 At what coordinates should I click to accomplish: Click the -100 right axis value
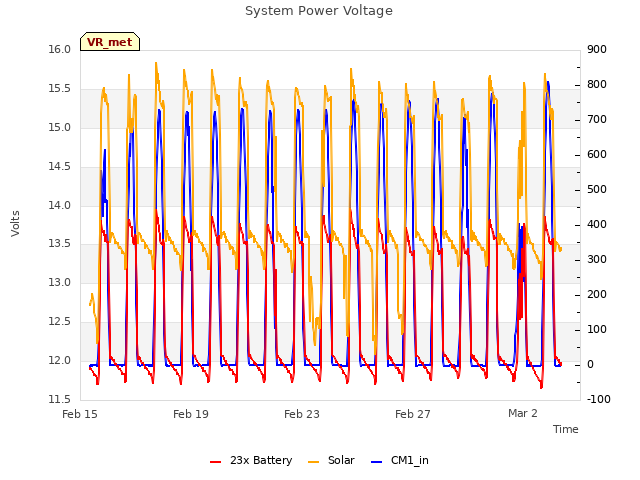599,399
